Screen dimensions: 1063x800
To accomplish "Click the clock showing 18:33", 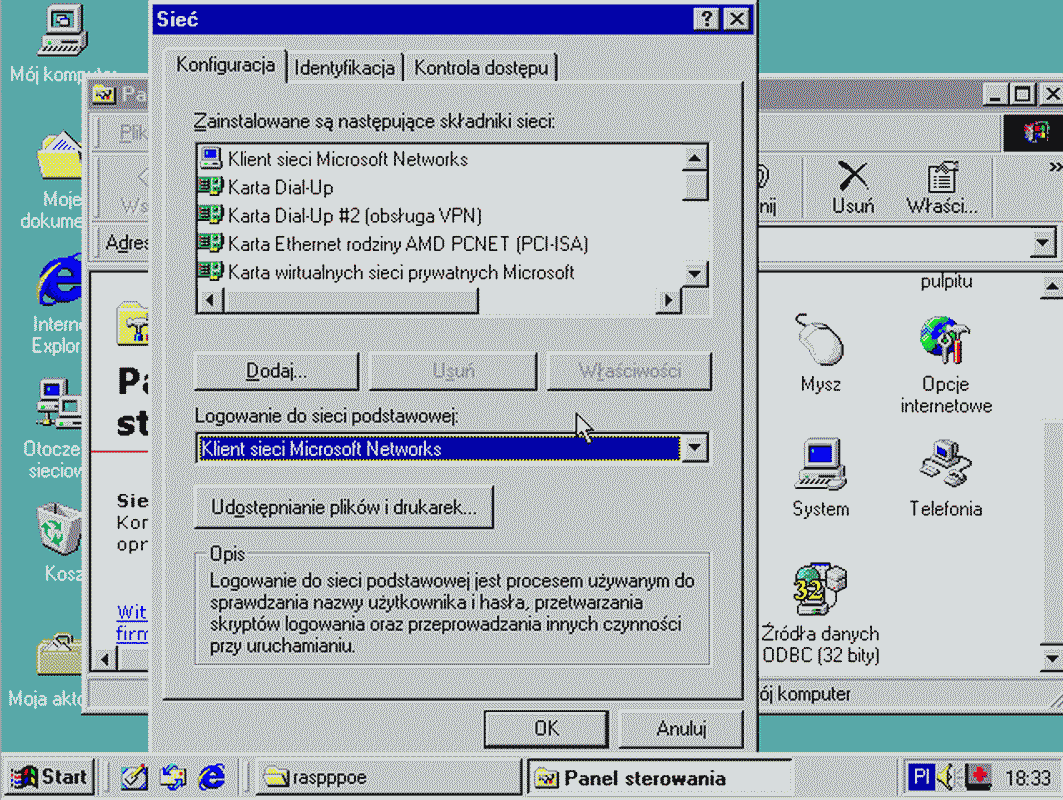I will click(1028, 778).
